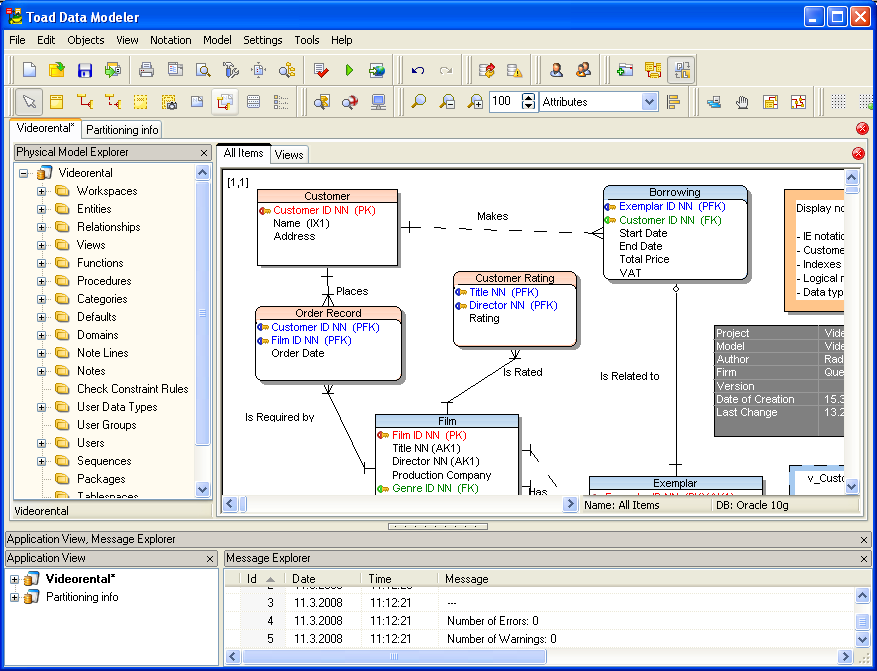This screenshot has width=877, height=671.
Task: Click the magnifier with plus zoom icon
Action: pos(475,102)
